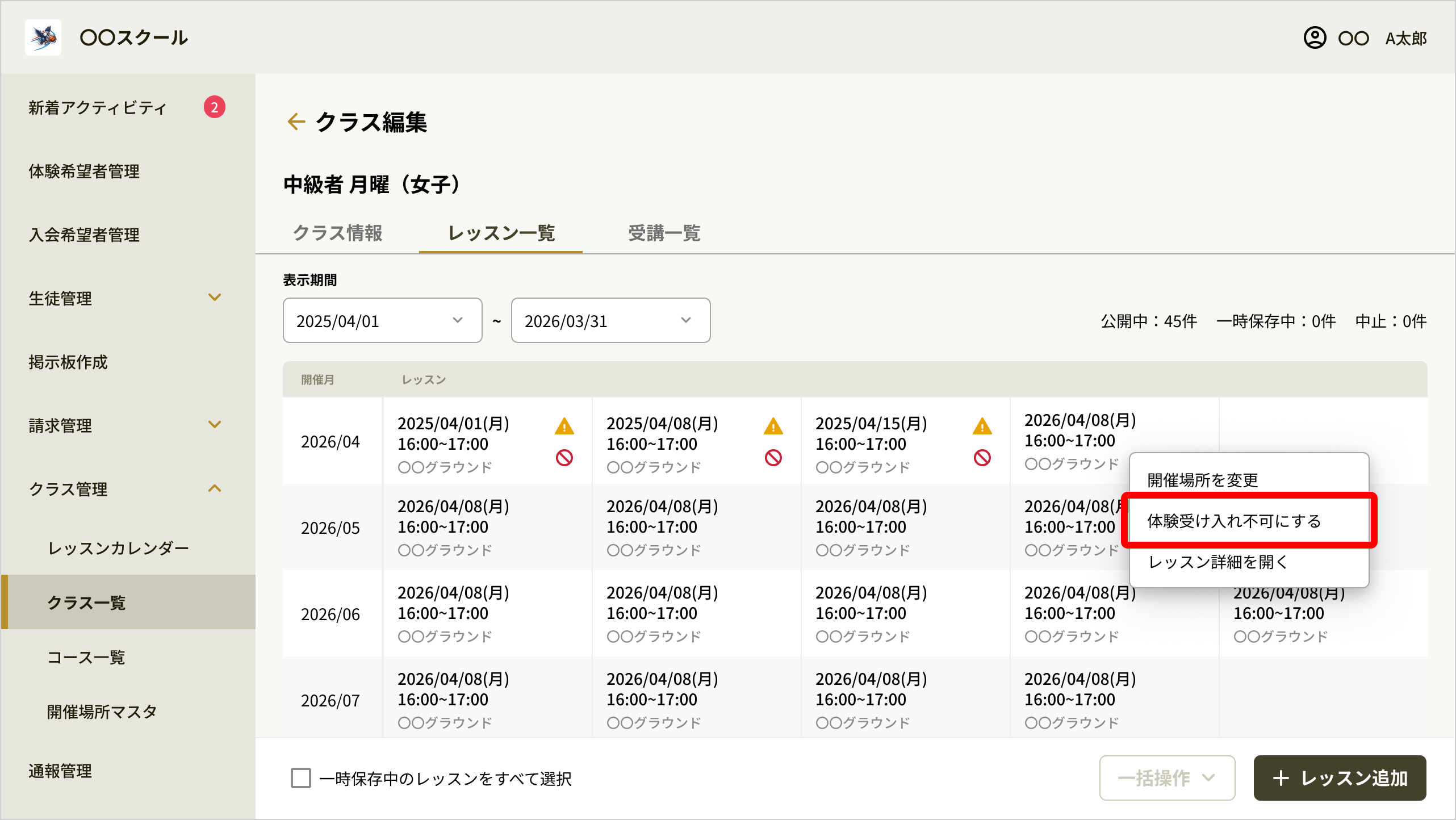The image size is (1456, 820).
Task: Click warning icon on 2025/04/08 lesson
Action: (x=773, y=426)
